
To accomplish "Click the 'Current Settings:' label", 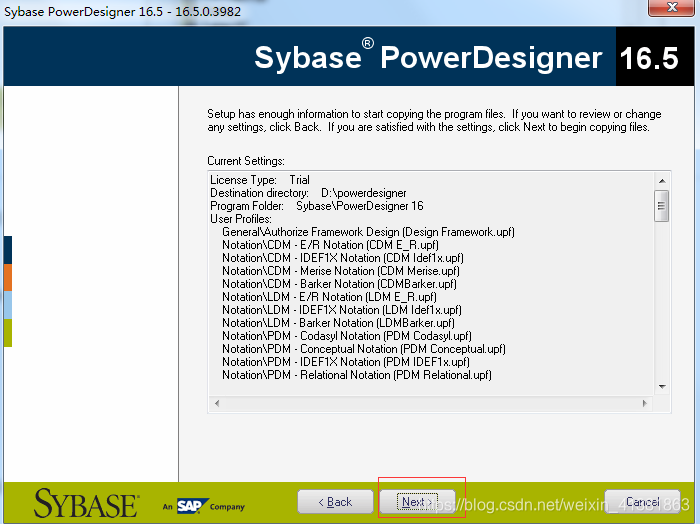I will click(246, 161).
